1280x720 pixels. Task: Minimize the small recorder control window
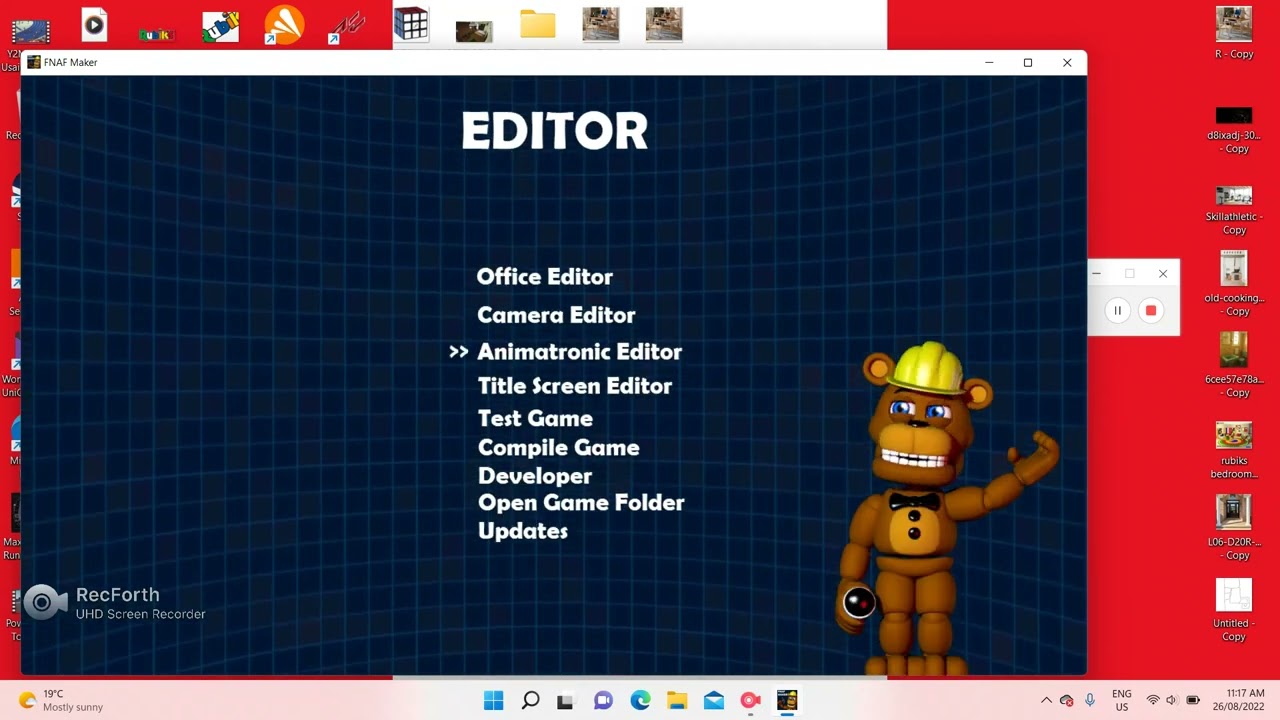1096,274
